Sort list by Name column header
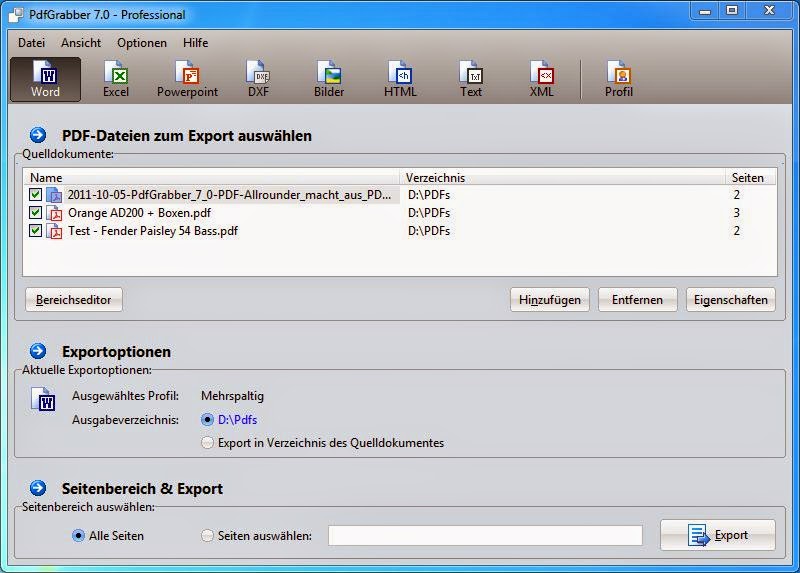800x573 pixels. coord(211,178)
